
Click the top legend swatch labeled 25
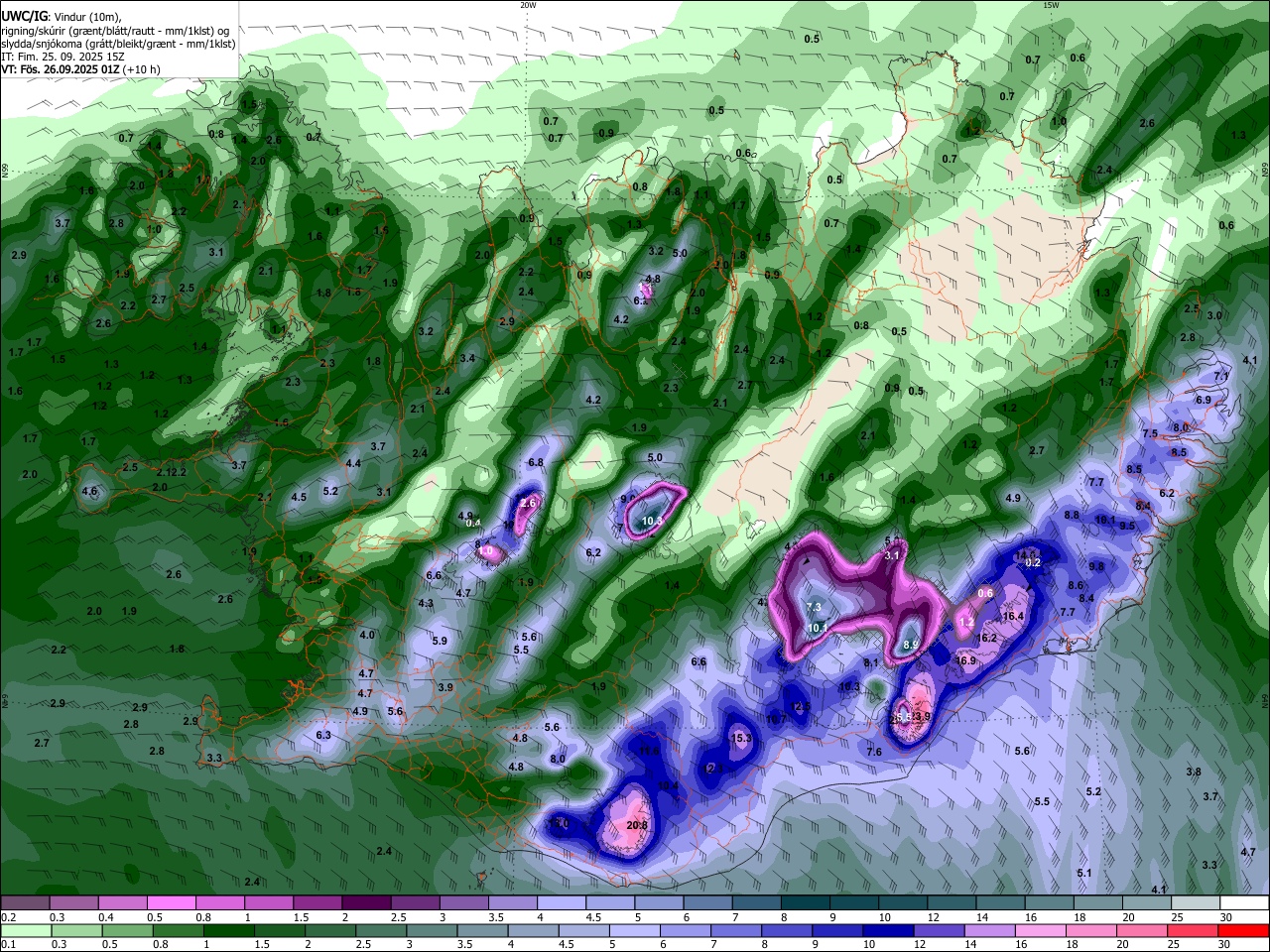[x=1197, y=903]
